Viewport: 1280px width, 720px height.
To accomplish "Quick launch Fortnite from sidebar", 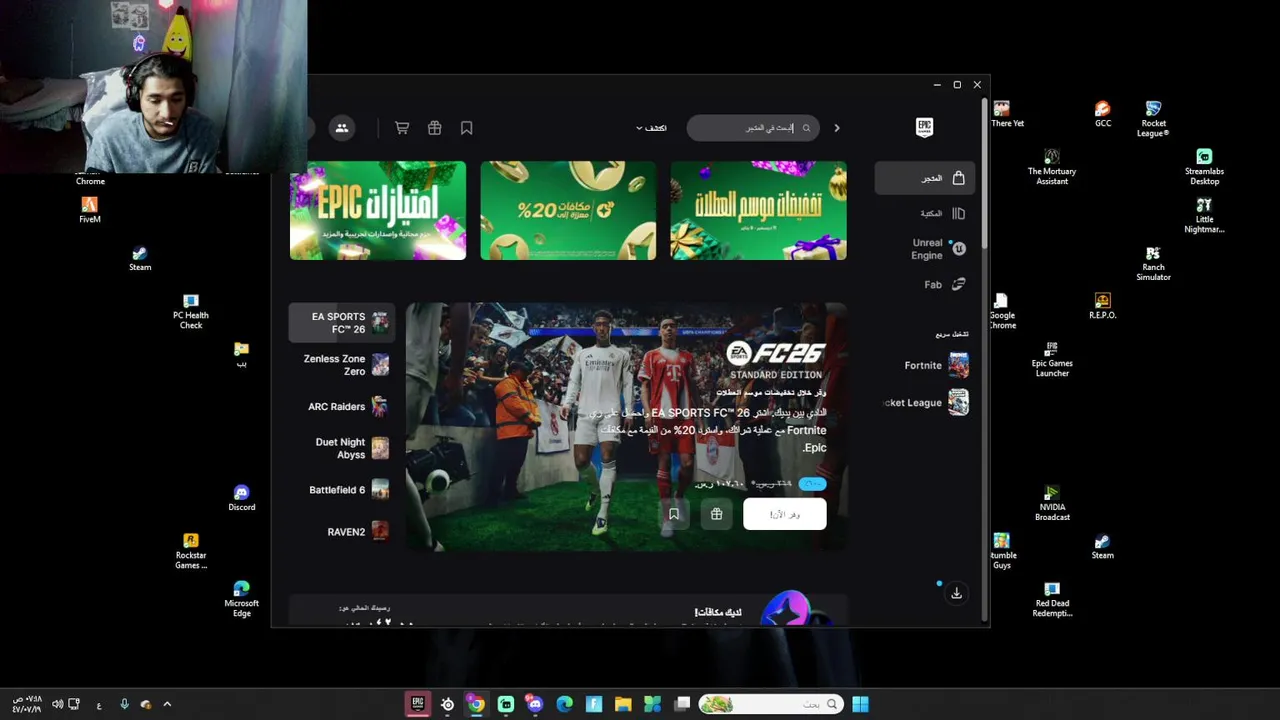I will 936,365.
